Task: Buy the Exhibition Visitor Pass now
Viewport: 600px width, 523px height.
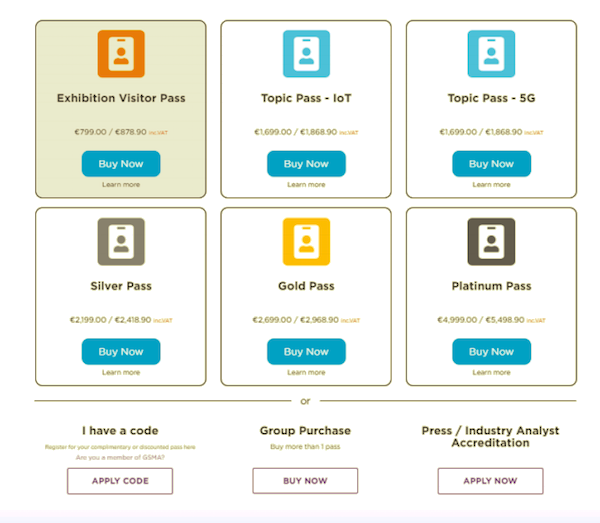Action: (x=121, y=164)
